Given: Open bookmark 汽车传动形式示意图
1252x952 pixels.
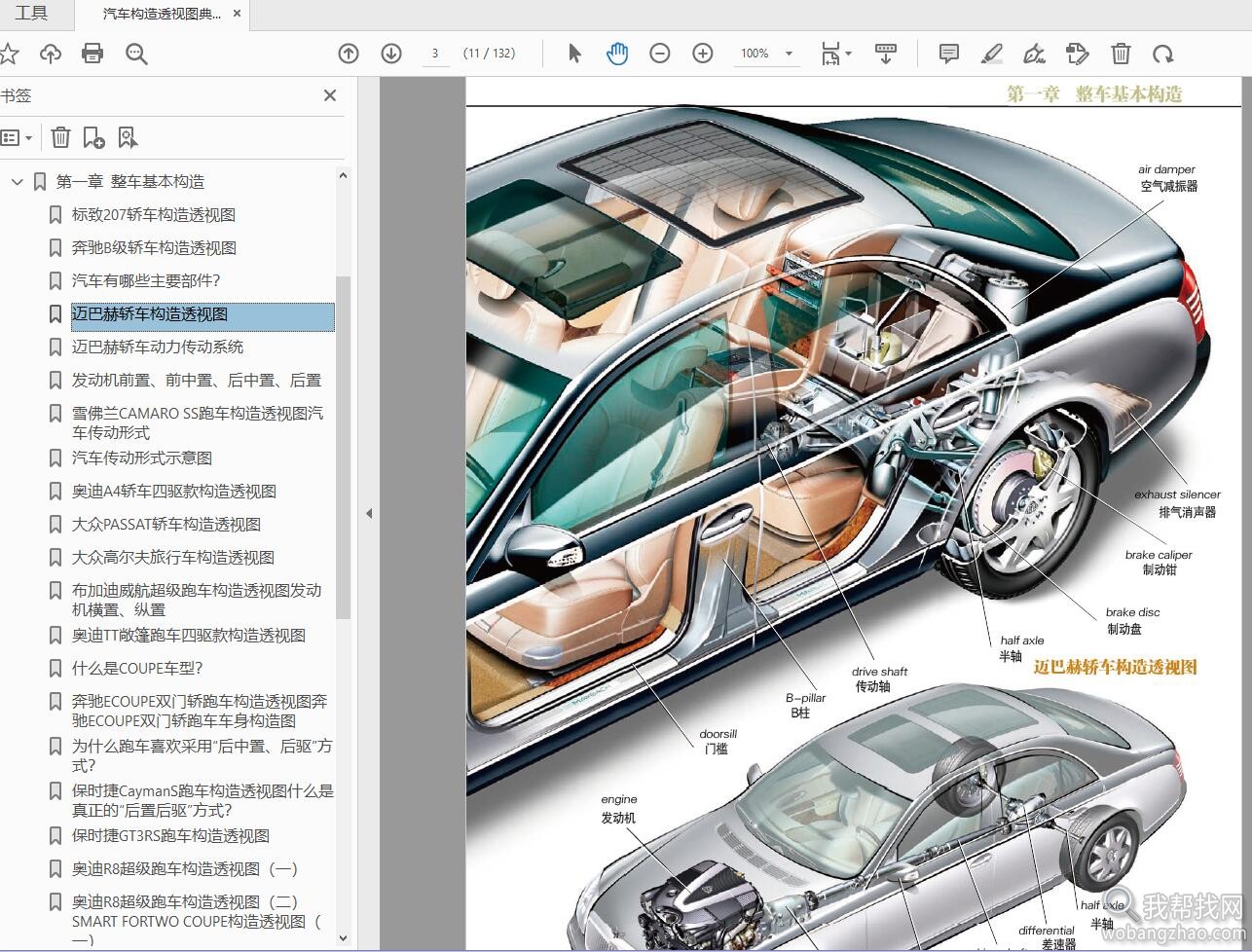Looking at the screenshot, I should [x=142, y=458].
